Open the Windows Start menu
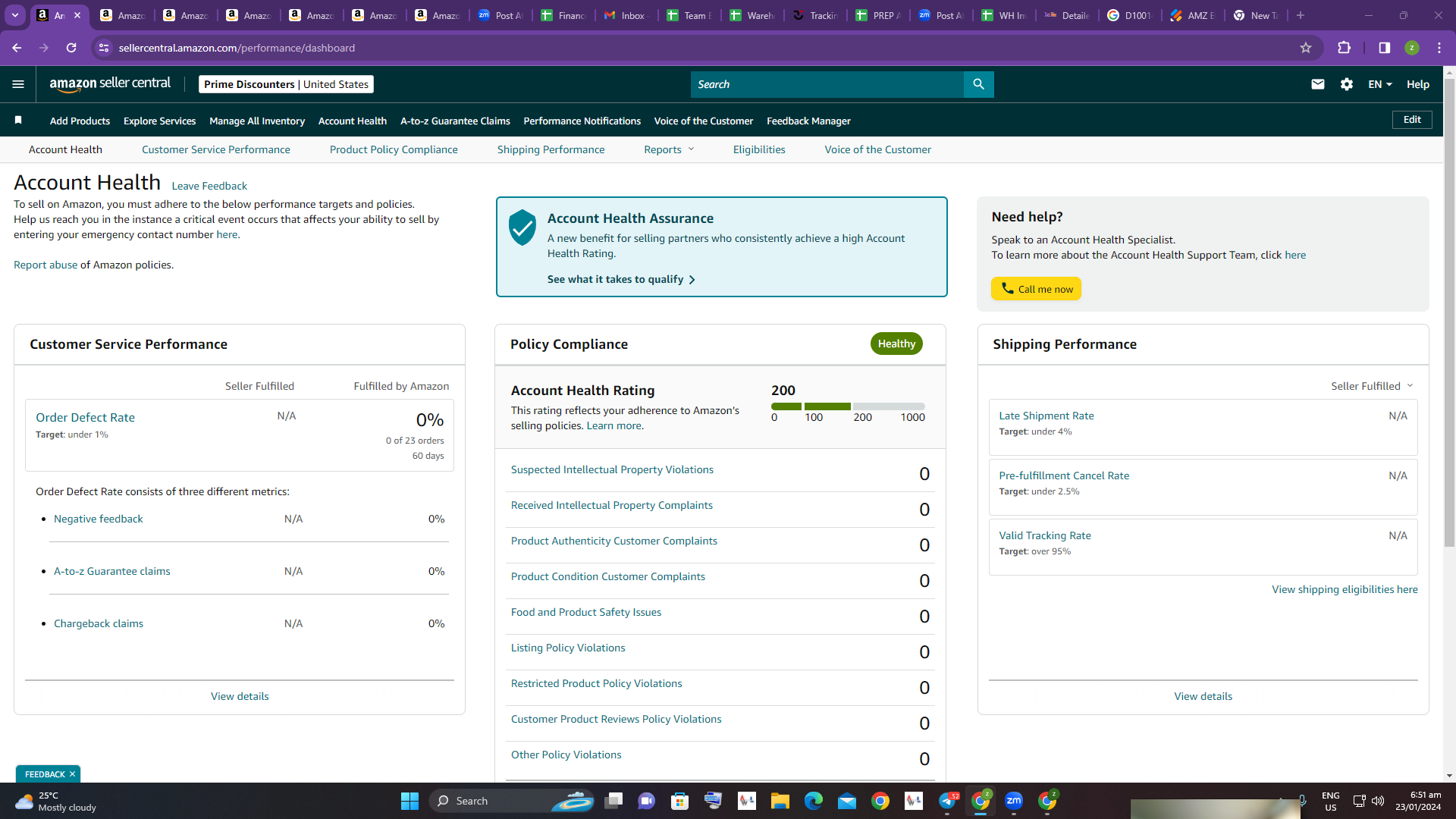Viewport: 1456px width, 819px height. (409, 801)
